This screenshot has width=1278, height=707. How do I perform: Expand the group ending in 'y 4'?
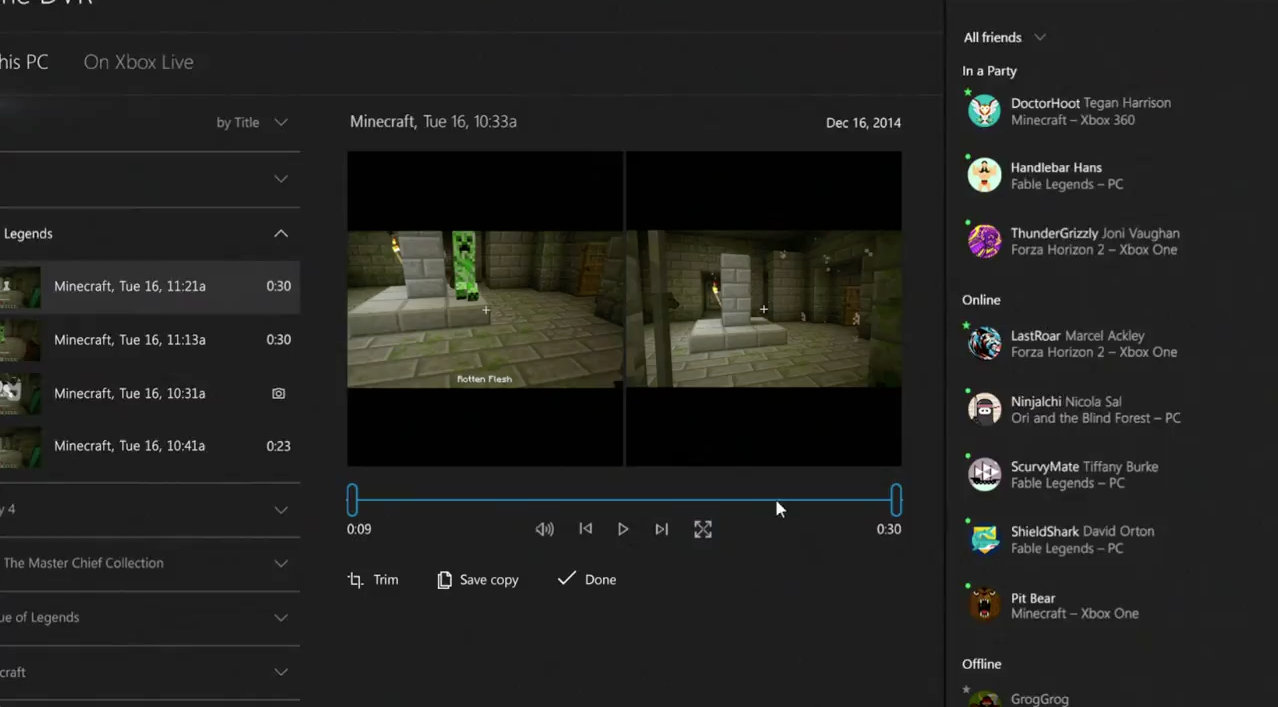click(x=281, y=510)
